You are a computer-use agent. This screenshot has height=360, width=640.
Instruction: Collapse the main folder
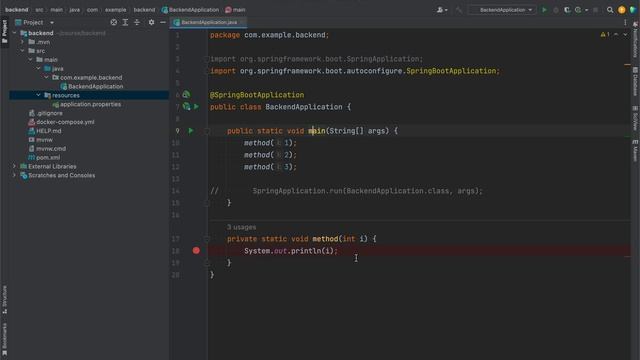point(31,60)
